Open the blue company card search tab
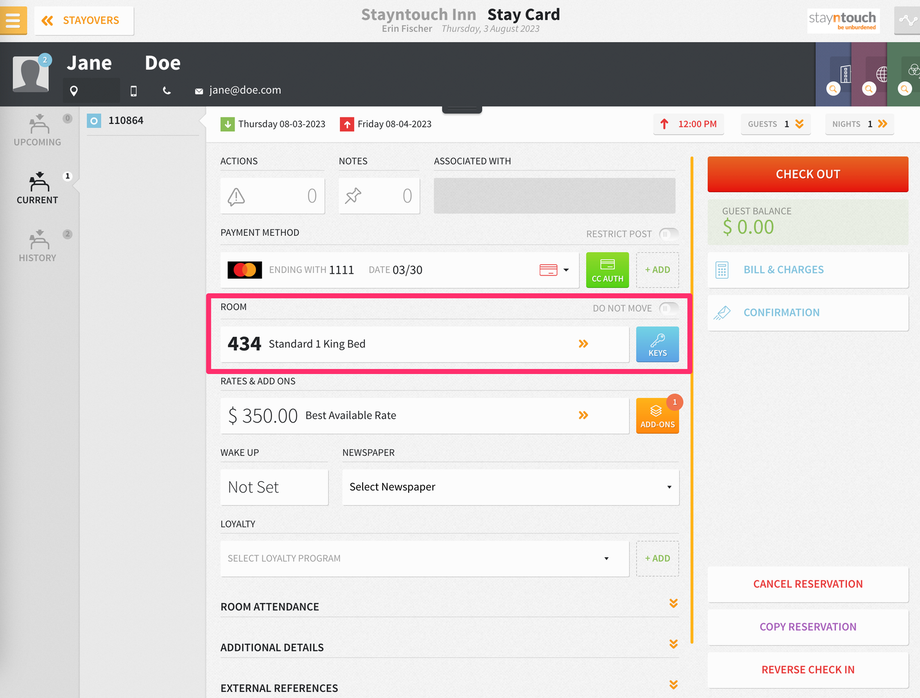 pos(834,74)
